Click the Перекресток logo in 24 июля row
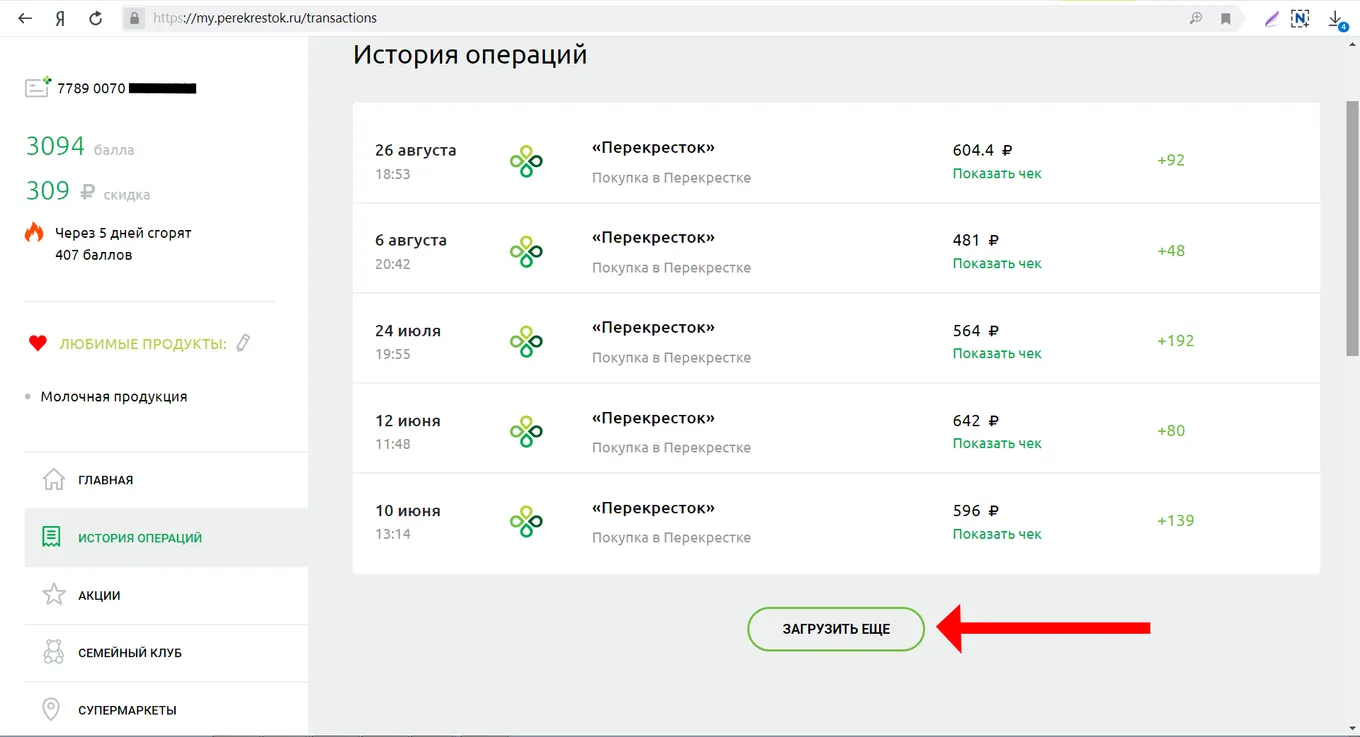The height and width of the screenshot is (737, 1360). [526, 341]
